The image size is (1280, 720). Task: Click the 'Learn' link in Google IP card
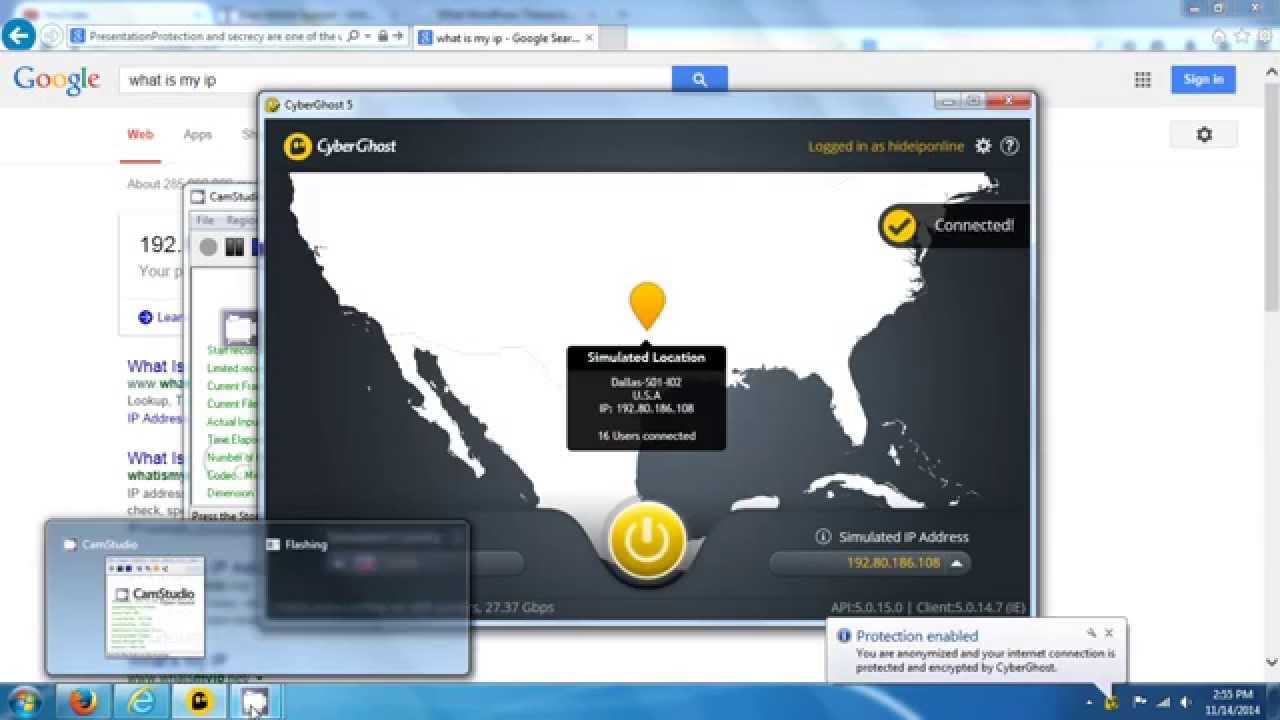[x=170, y=317]
